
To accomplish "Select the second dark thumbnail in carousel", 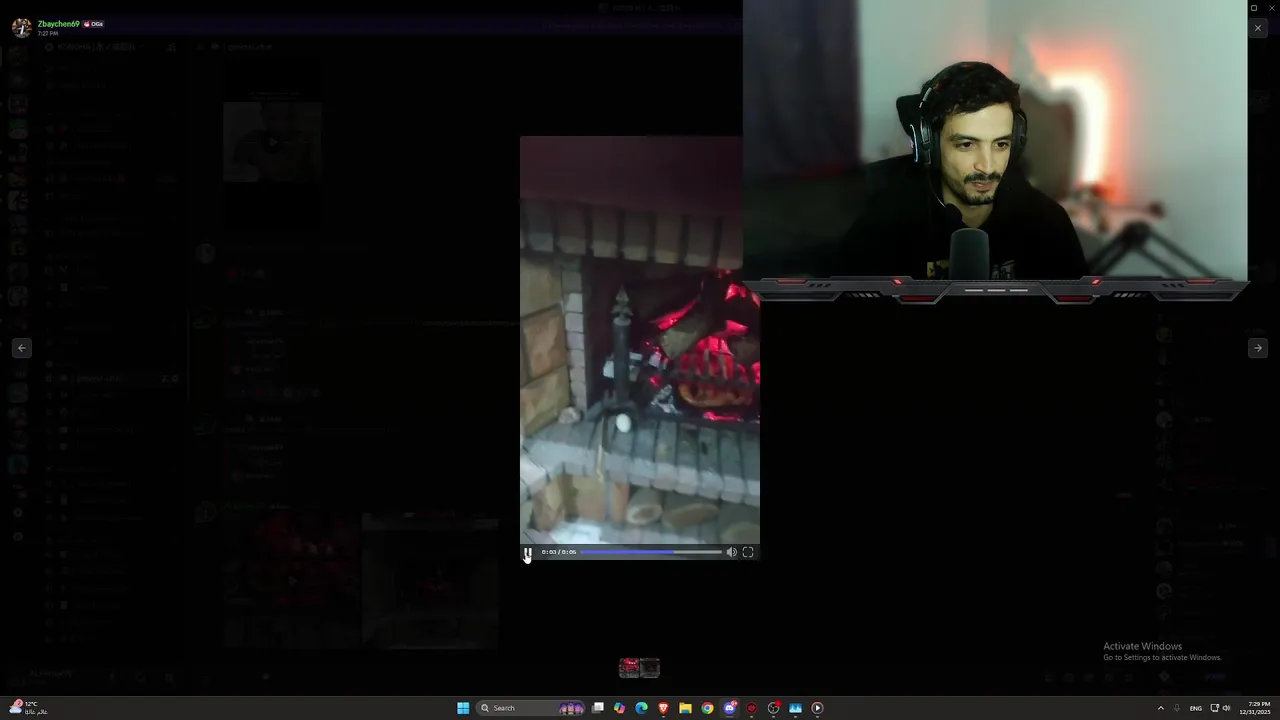I will pyautogui.click(x=650, y=667).
